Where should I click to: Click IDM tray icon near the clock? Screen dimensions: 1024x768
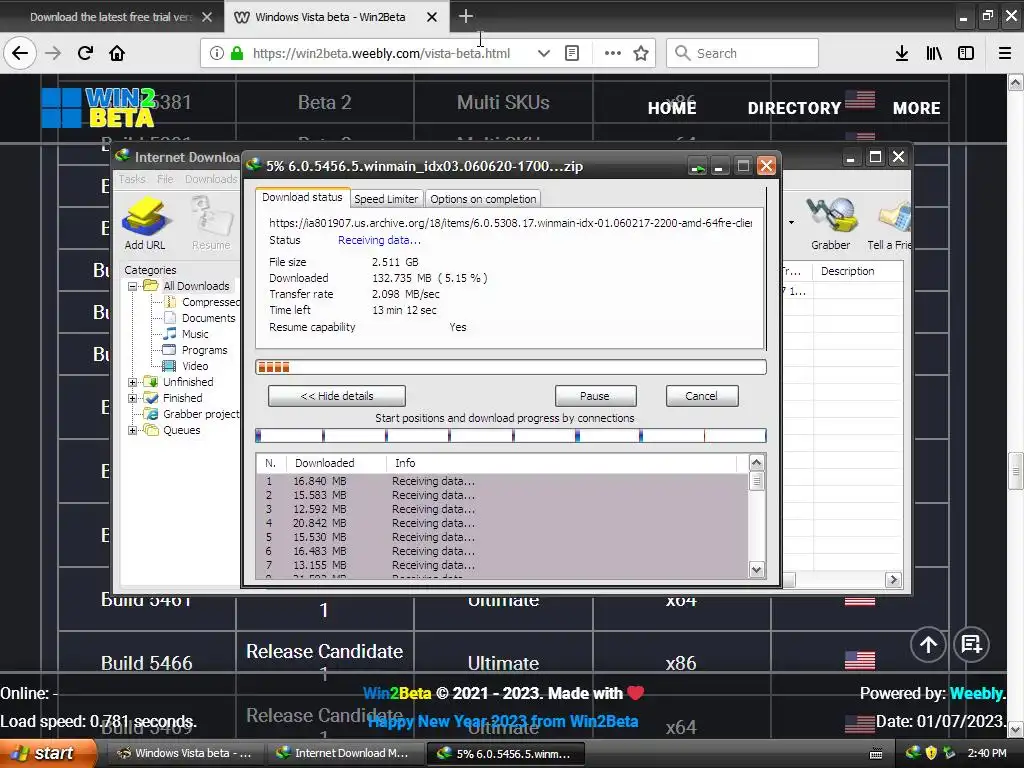[x=913, y=752]
